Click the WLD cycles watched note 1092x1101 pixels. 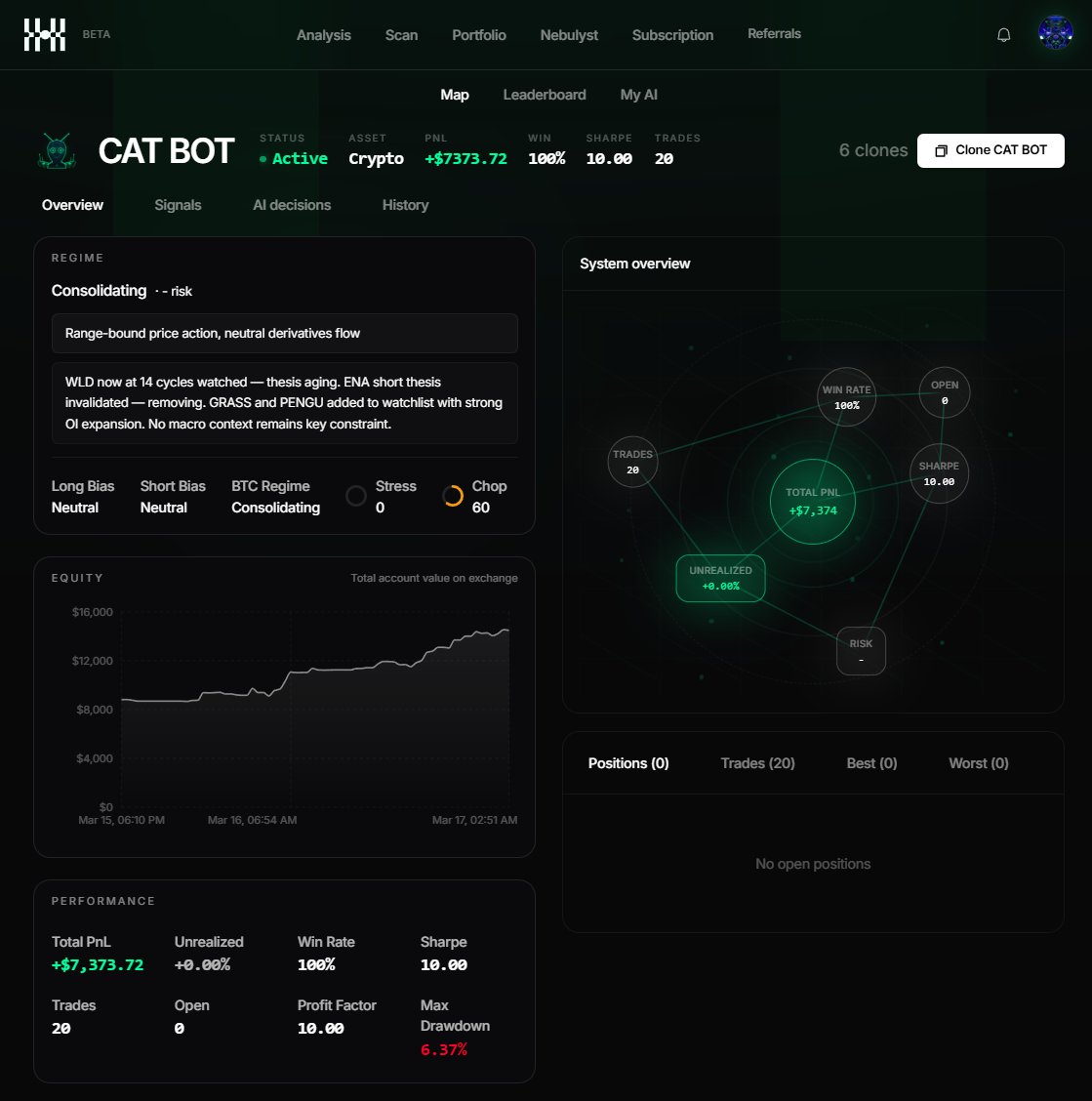click(284, 403)
